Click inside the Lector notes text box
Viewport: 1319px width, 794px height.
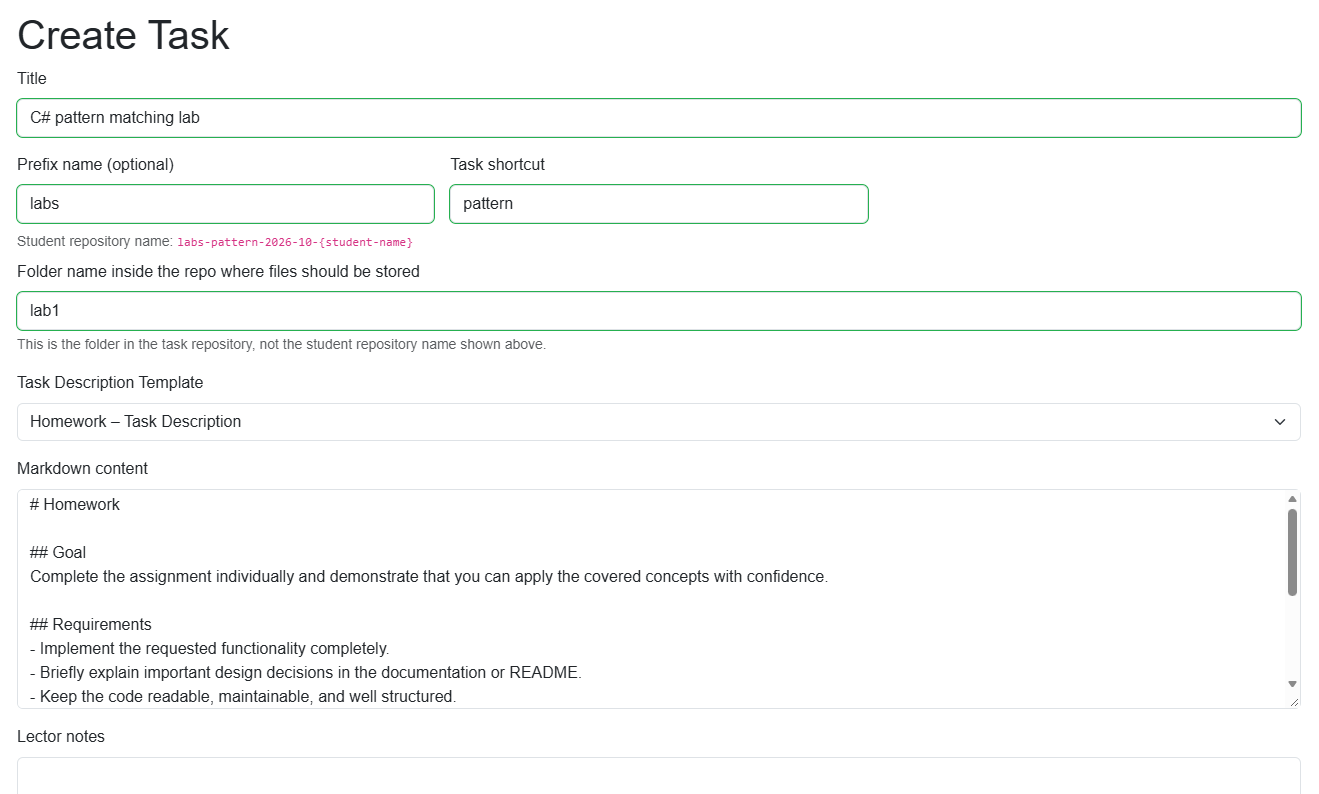click(658, 776)
